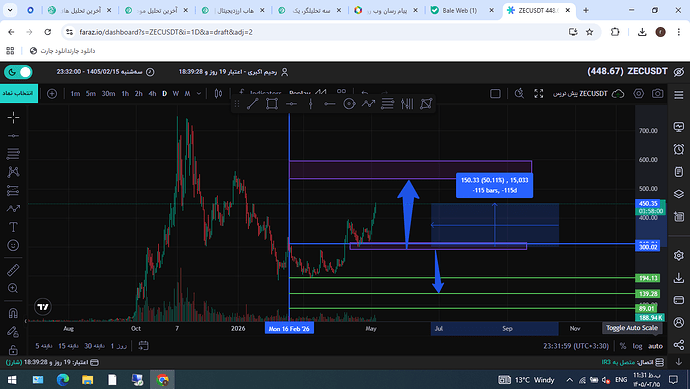The height and width of the screenshot is (389, 690).
Task: Select the 30 minutes range button
Action: tap(94, 346)
